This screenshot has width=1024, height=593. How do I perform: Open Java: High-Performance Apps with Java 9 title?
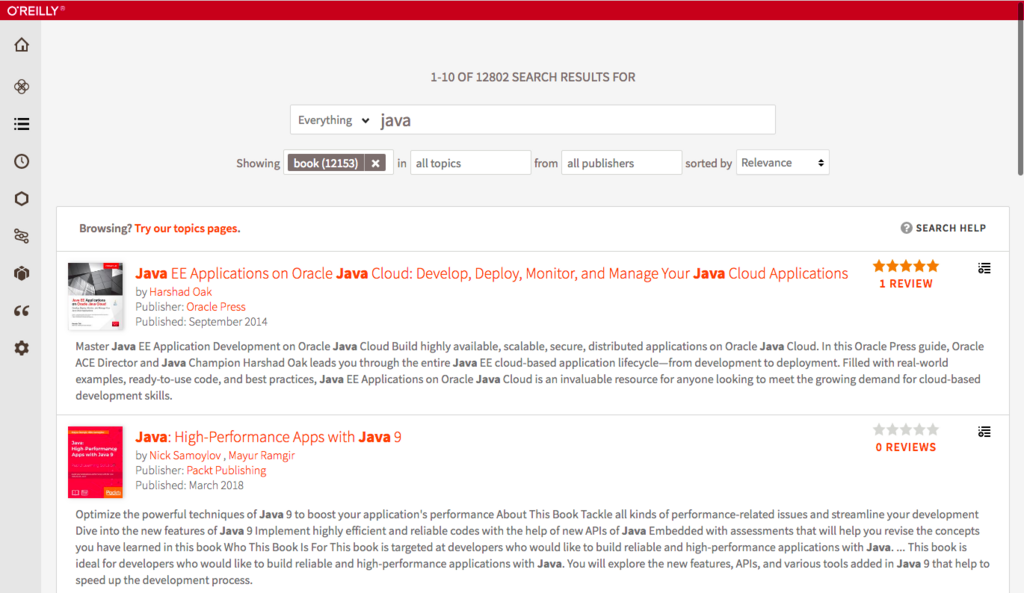(268, 437)
